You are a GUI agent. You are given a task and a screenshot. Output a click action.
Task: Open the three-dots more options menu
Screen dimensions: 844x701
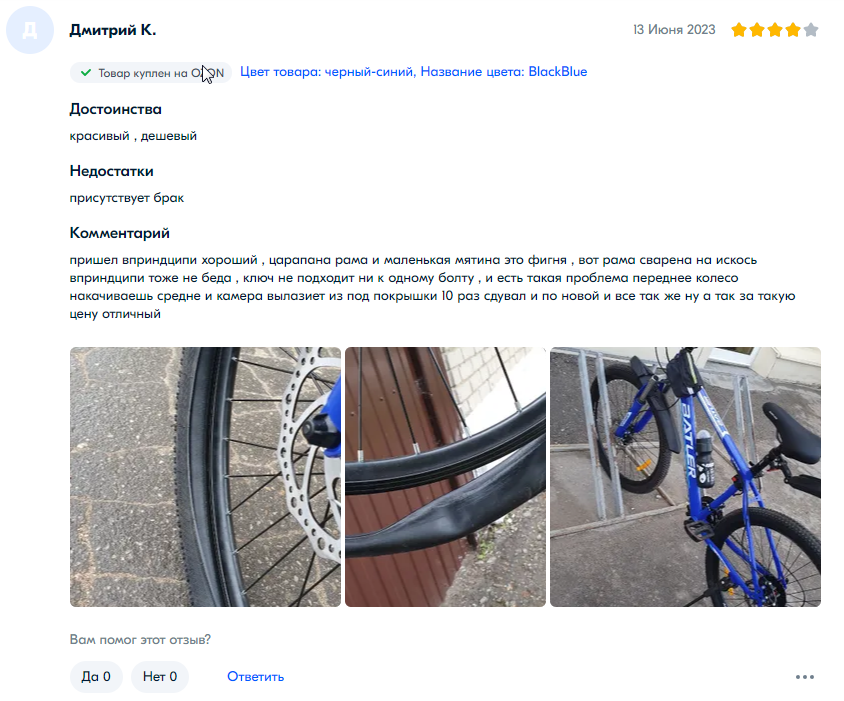[805, 677]
